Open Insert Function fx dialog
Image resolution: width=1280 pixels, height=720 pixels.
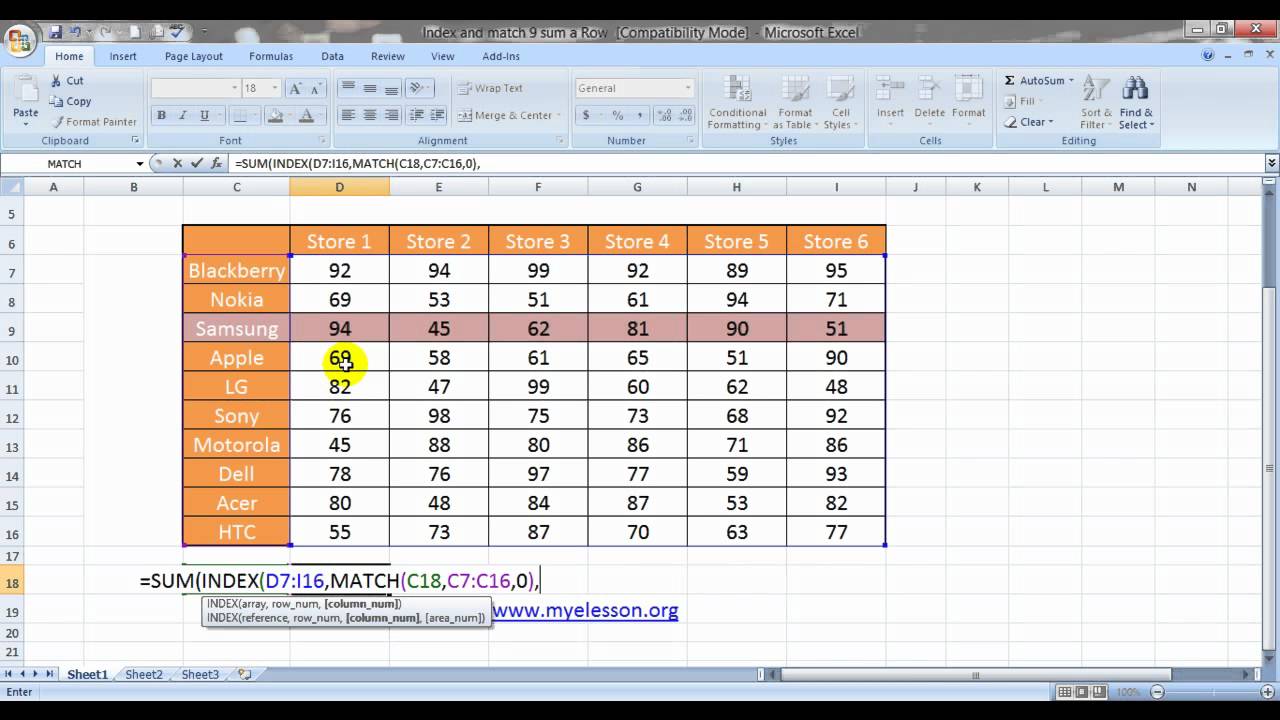[216, 163]
